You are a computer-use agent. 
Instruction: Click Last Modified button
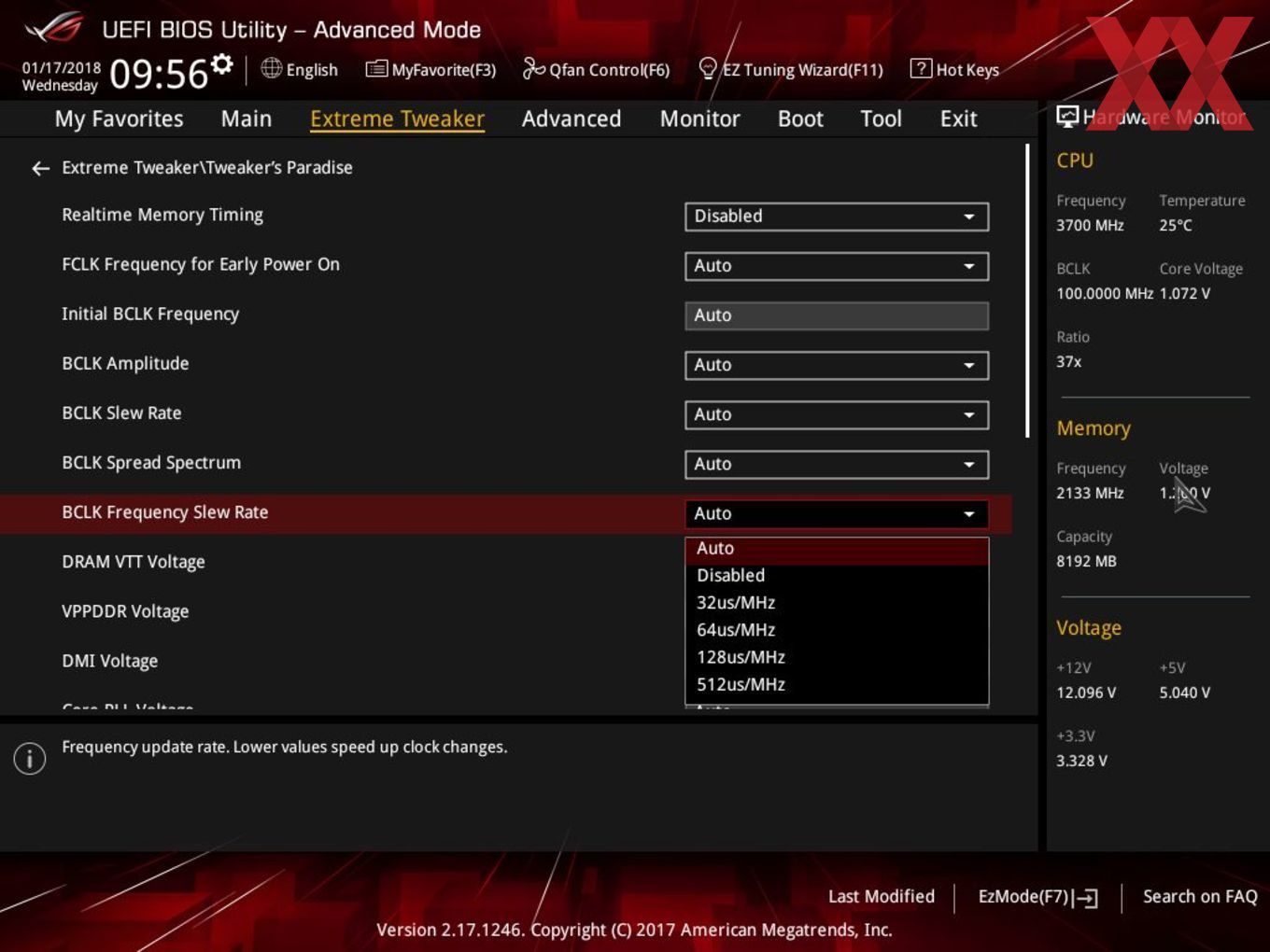click(x=882, y=897)
